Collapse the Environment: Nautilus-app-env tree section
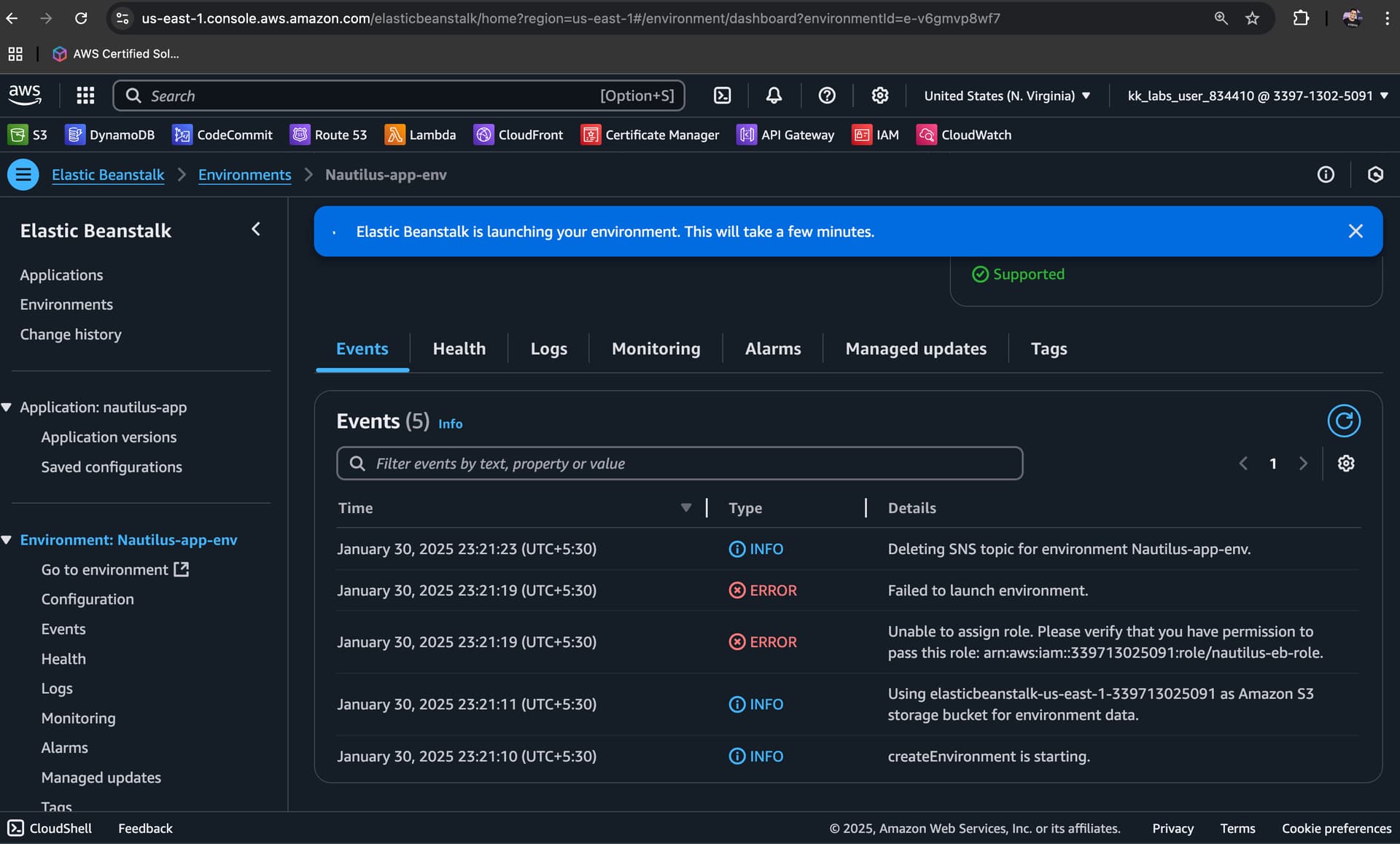Viewport: 1400px width, 844px height. [x=7, y=540]
